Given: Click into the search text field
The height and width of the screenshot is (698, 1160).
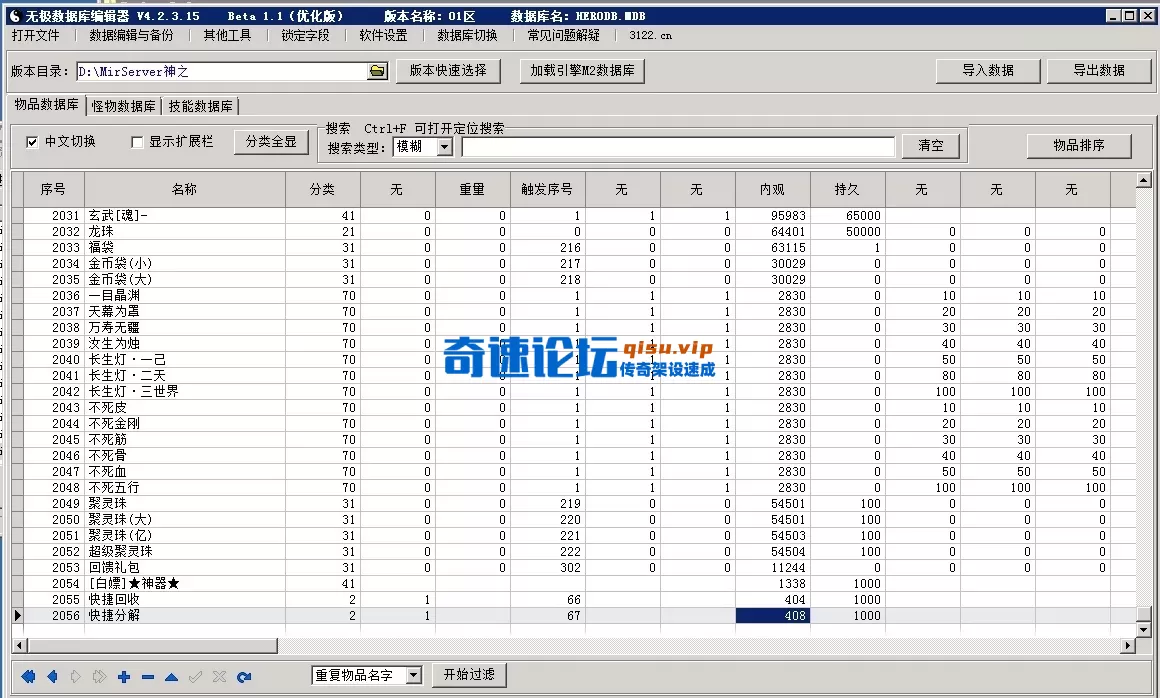Looking at the screenshot, I should [x=678, y=146].
